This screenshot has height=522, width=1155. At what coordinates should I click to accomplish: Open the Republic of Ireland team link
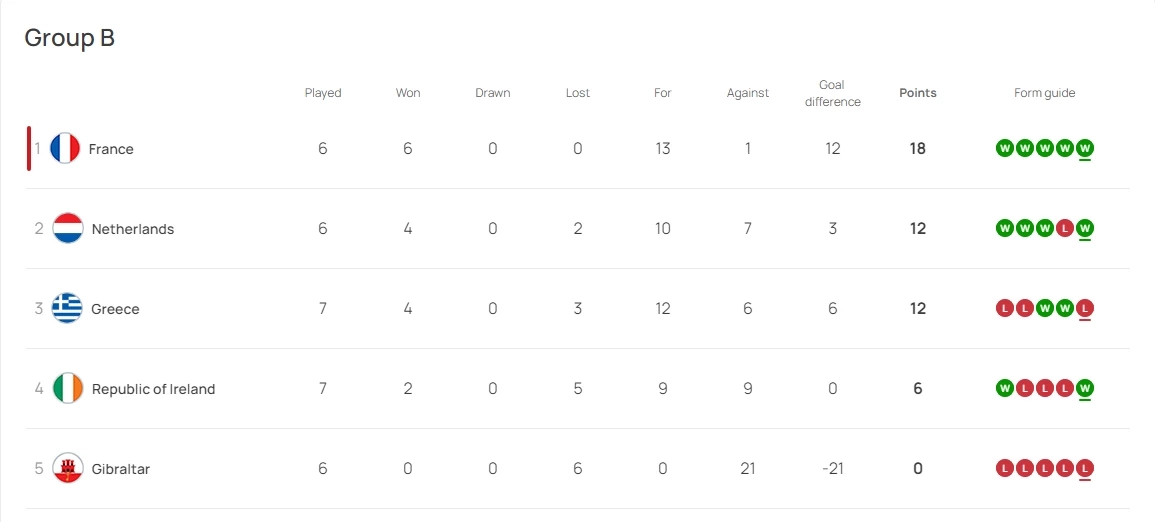[153, 389]
